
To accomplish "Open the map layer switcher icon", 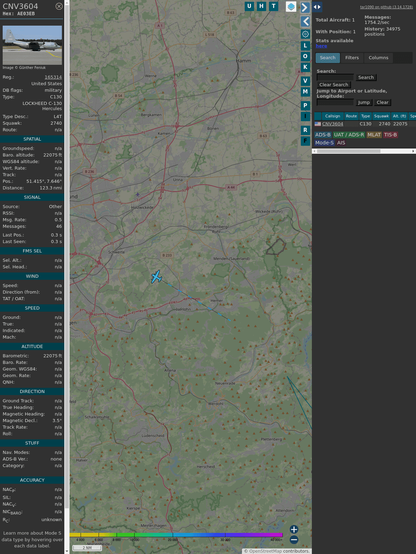I will 291,6.
